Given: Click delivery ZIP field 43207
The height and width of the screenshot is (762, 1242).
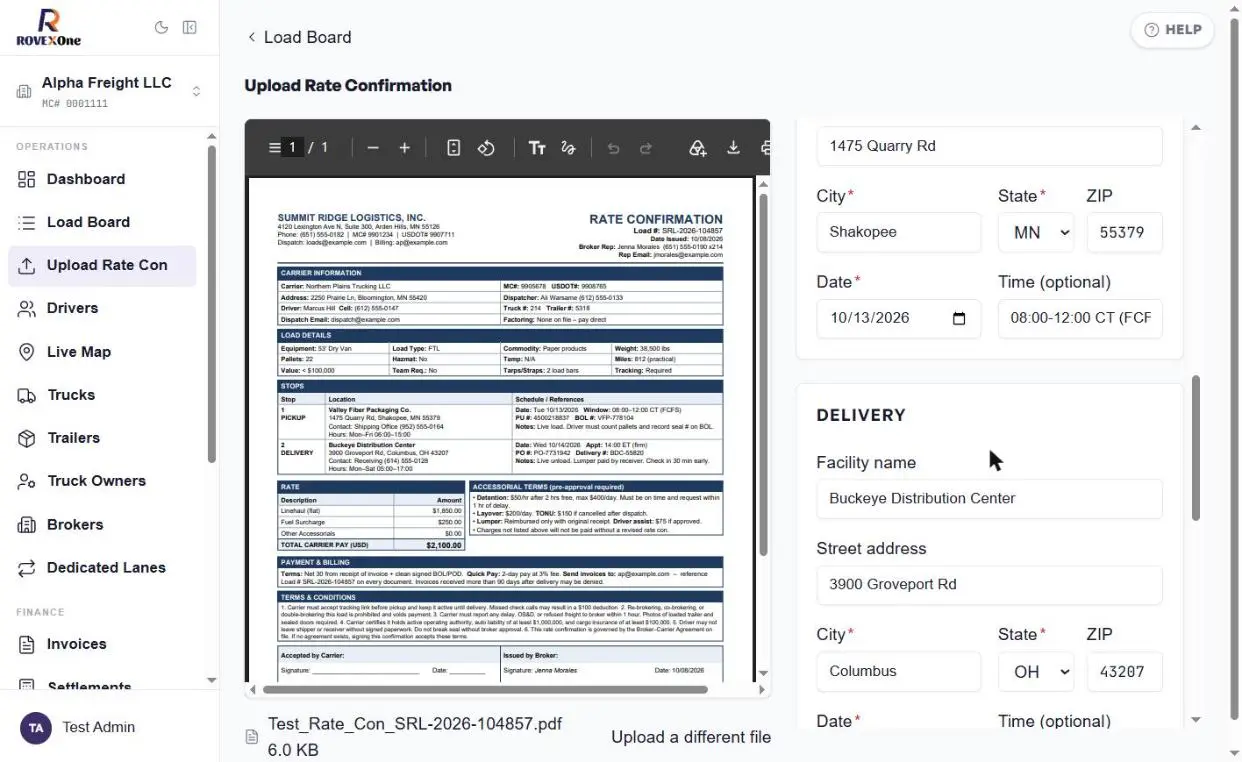Looking at the screenshot, I should pyautogui.click(x=1125, y=671).
